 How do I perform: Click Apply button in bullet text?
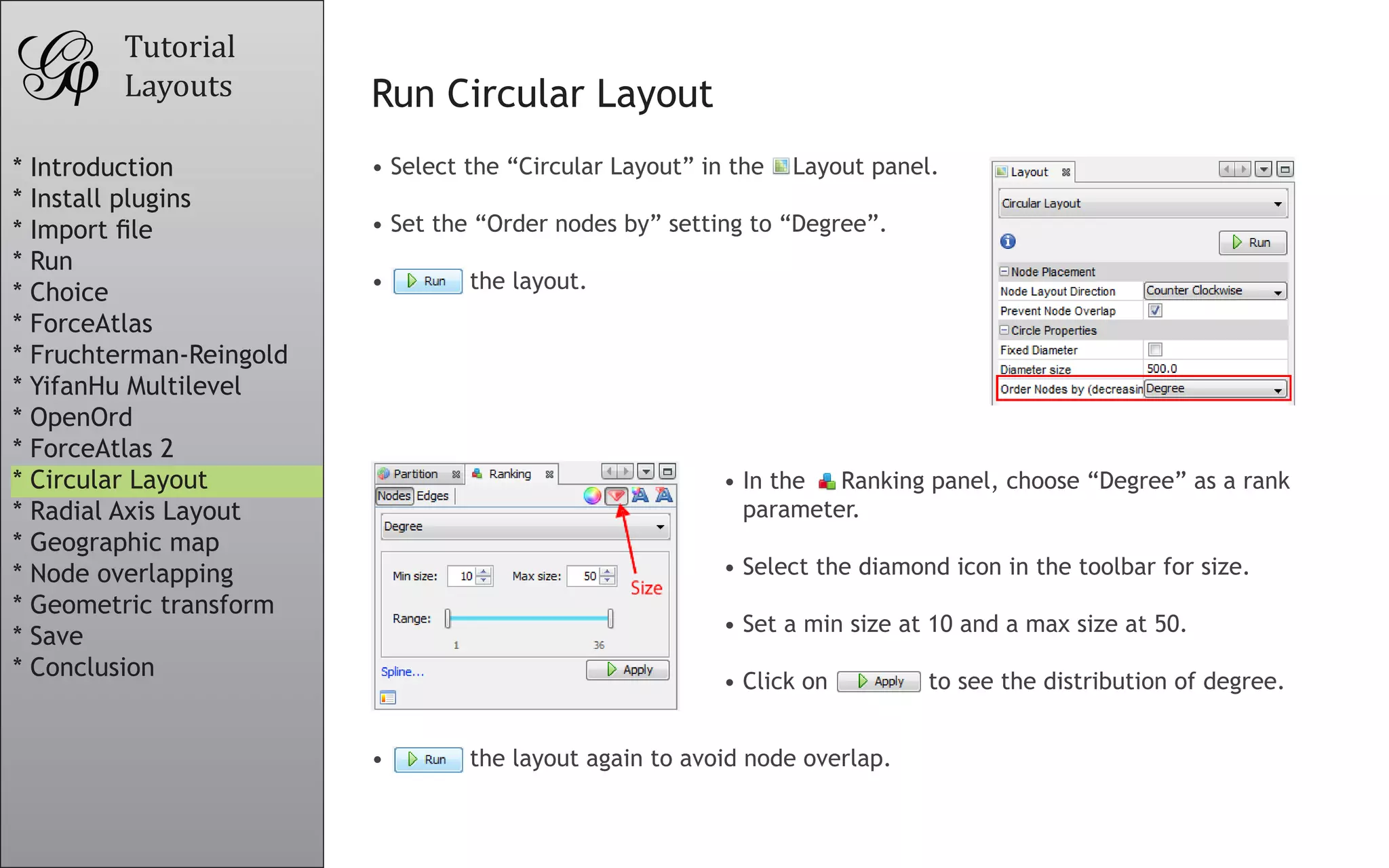coord(879,682)
